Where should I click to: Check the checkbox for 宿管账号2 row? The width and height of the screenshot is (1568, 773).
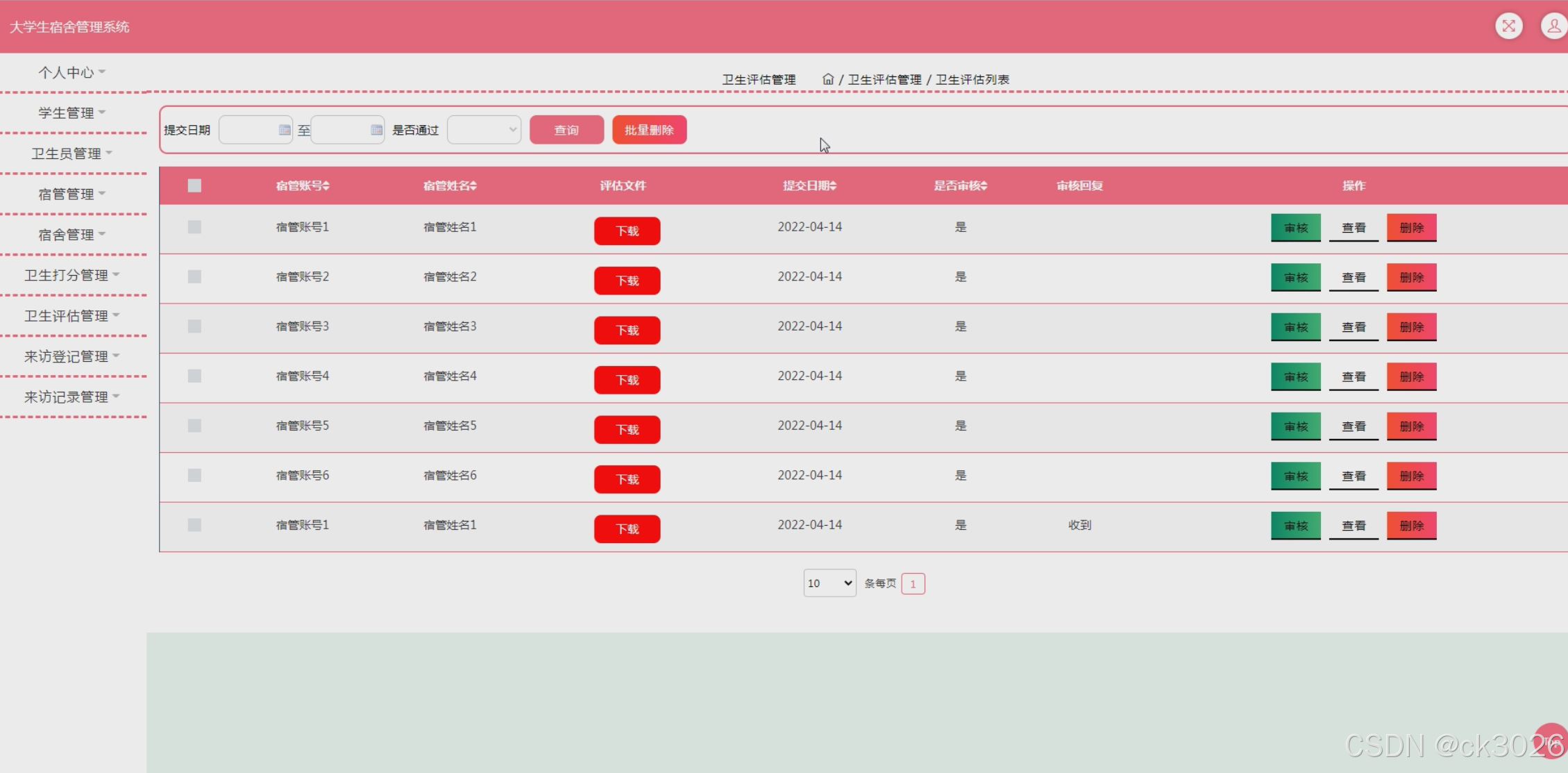tap(194, 276)
